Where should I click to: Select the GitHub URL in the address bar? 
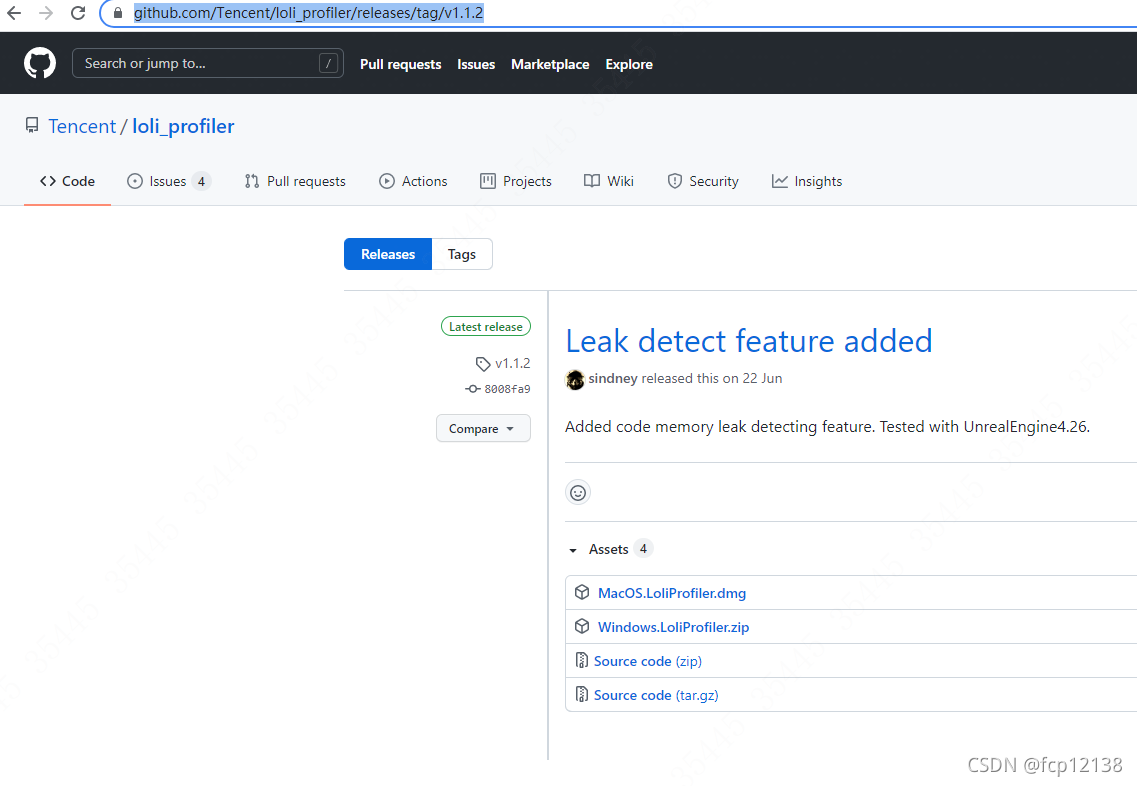(x=308, y=13)
